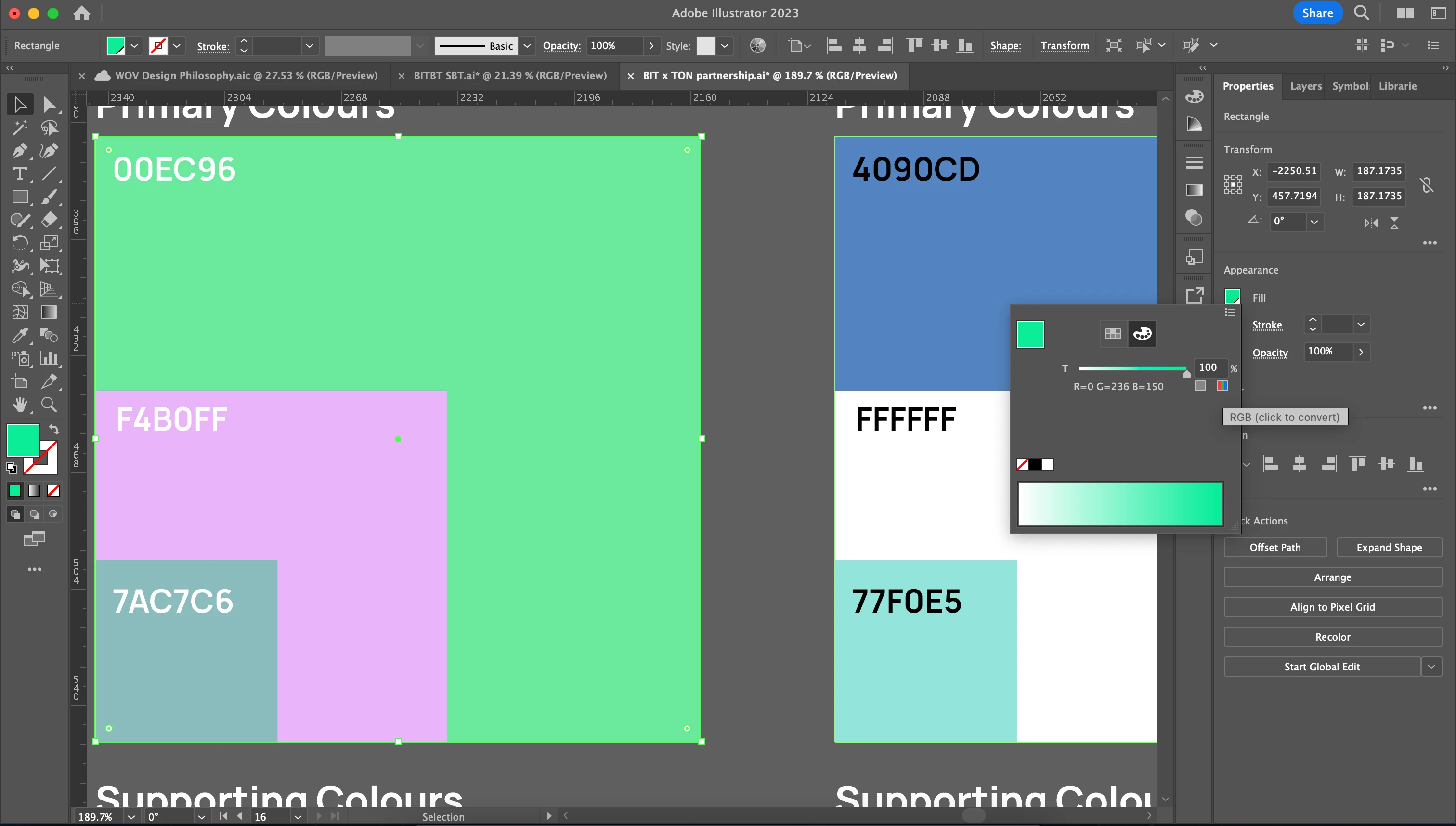Select the Direct Selection tool

tap(49, 105)
